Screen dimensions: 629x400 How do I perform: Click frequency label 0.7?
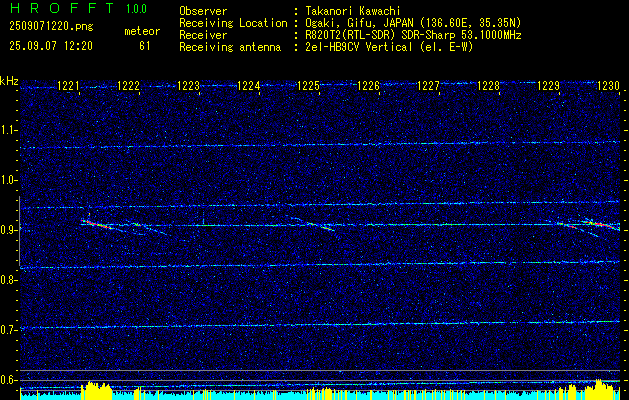[9, 330]
